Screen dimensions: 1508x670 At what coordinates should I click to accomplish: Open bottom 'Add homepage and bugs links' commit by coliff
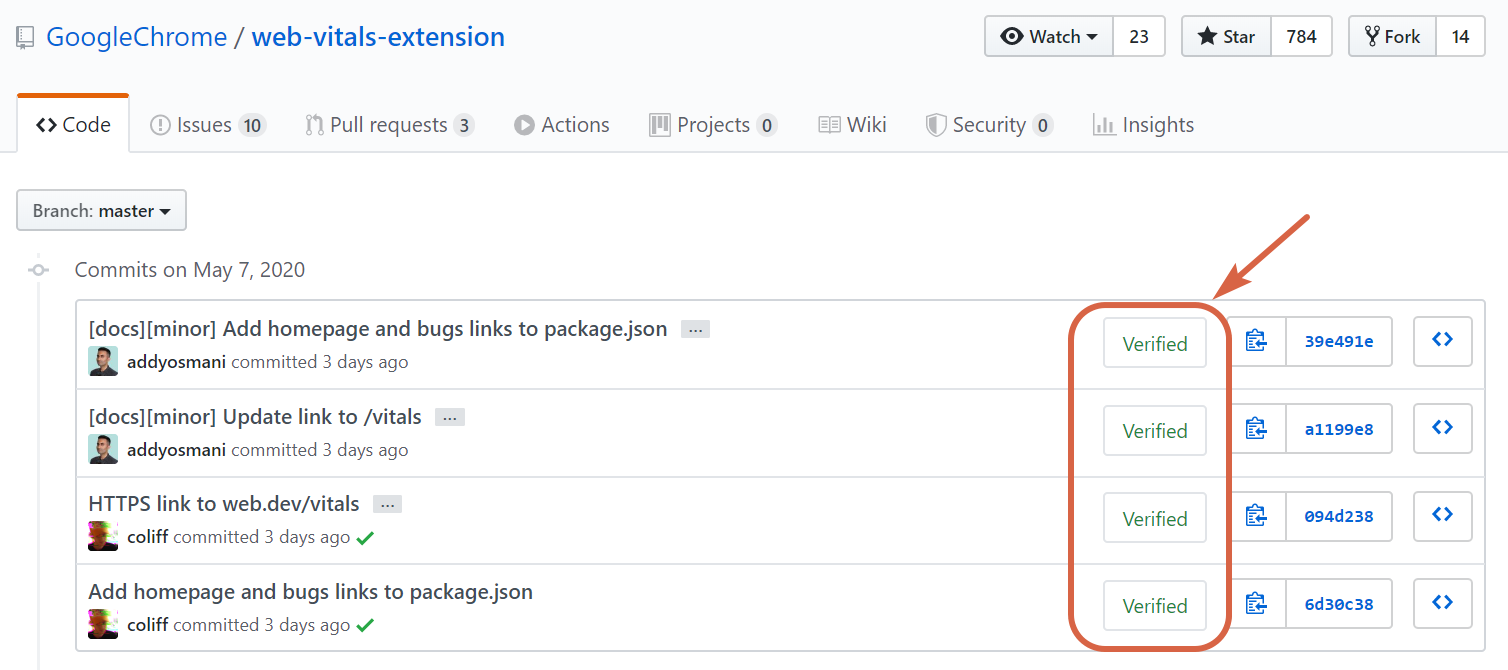(311, 592)
